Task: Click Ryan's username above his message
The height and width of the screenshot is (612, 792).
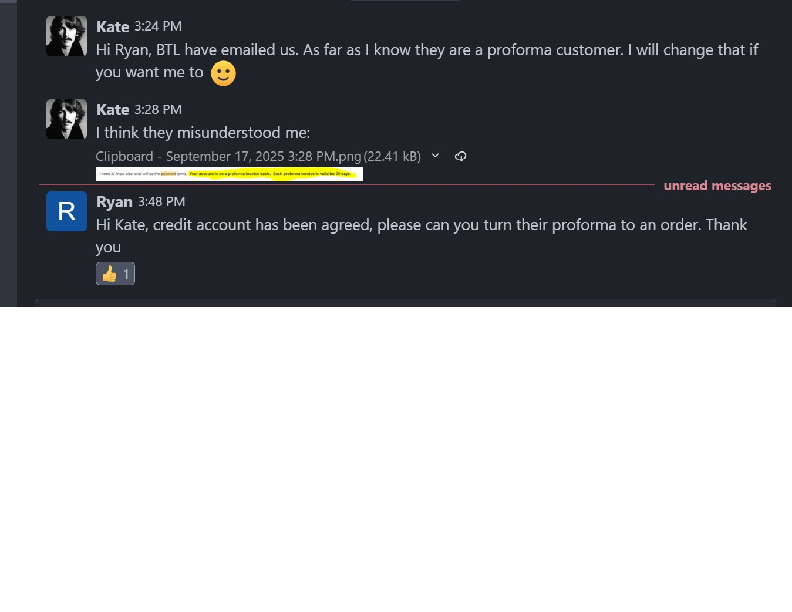Action: pos(114,202)
